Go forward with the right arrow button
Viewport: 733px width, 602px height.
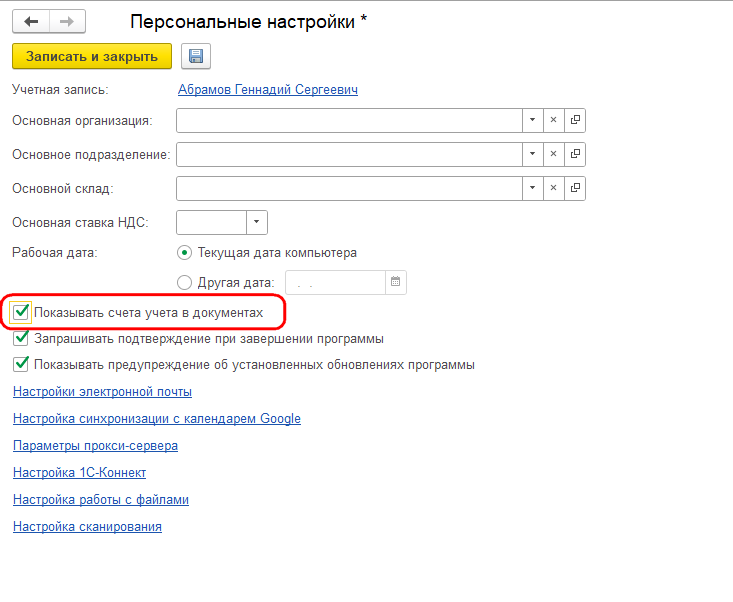[67, 22]
